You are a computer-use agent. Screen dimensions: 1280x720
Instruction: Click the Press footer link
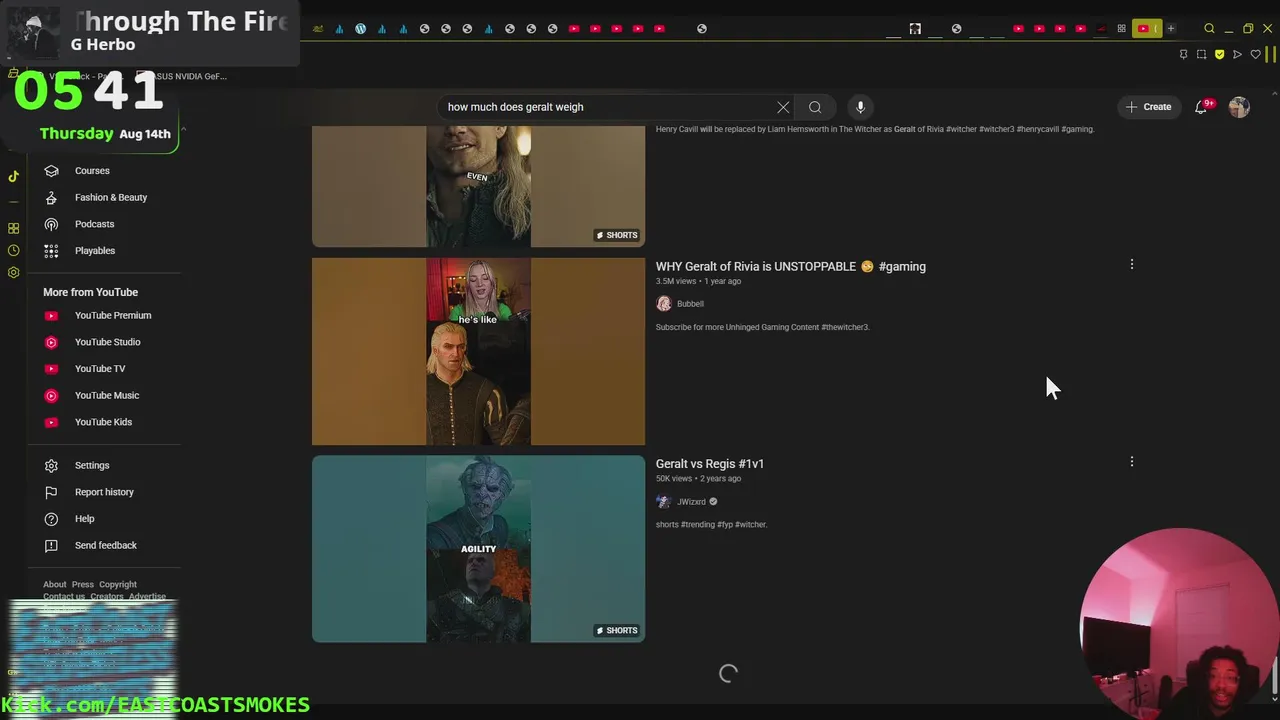pos(82,584)
